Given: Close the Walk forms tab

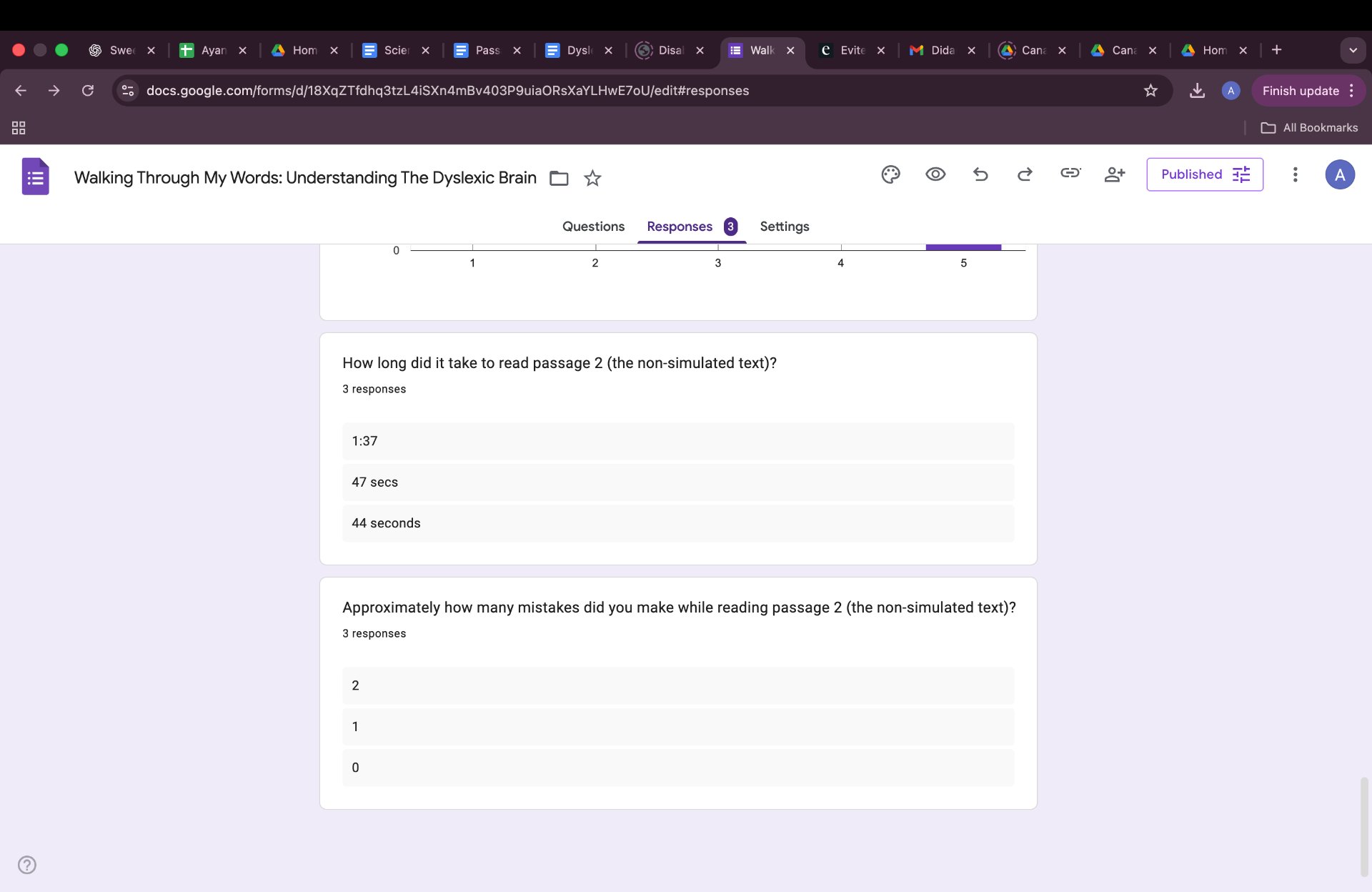Looking at the screenshot, I should [x=790, y=51].
